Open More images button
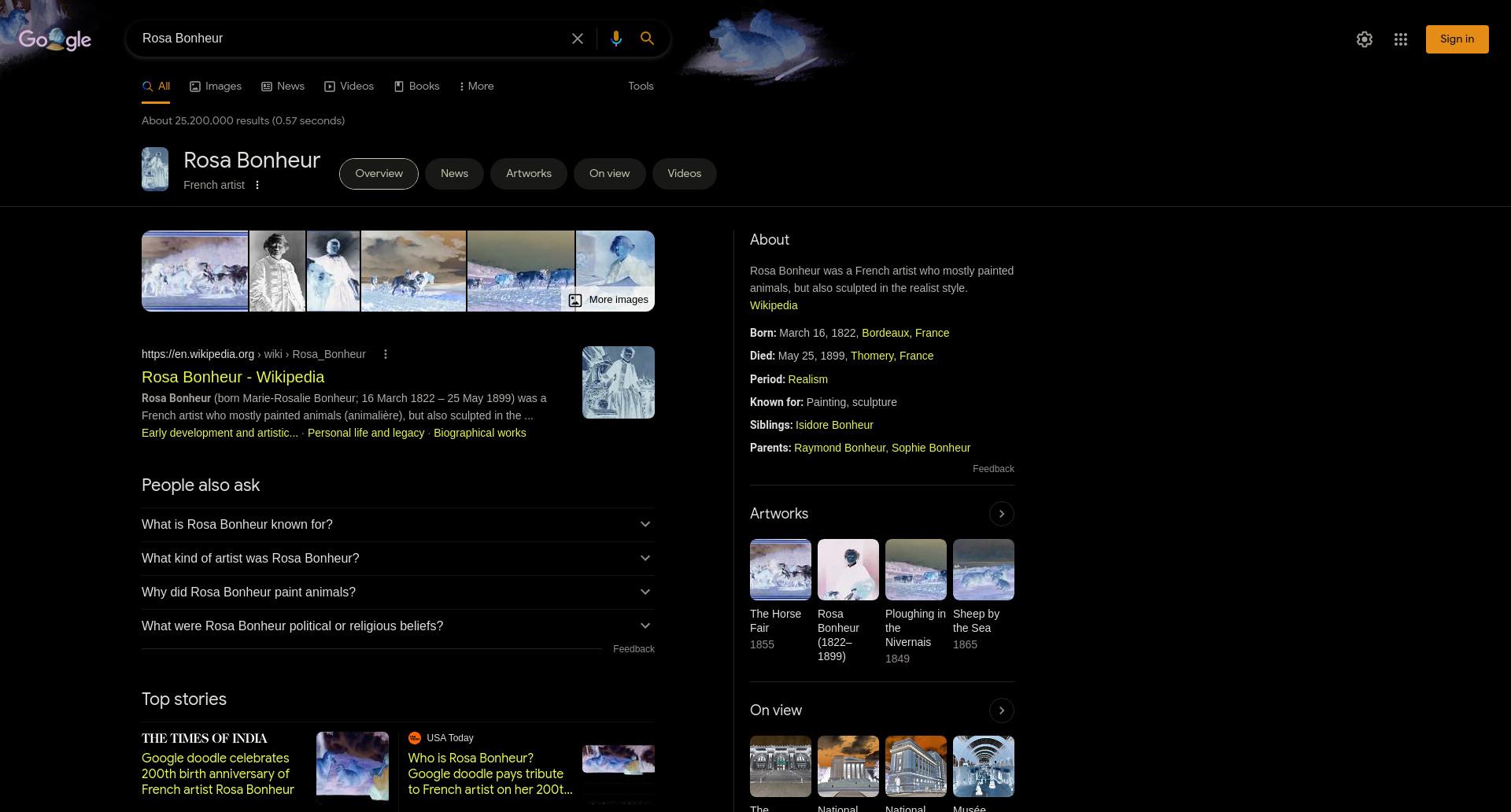1511x812 pixels. pos(608,300)
